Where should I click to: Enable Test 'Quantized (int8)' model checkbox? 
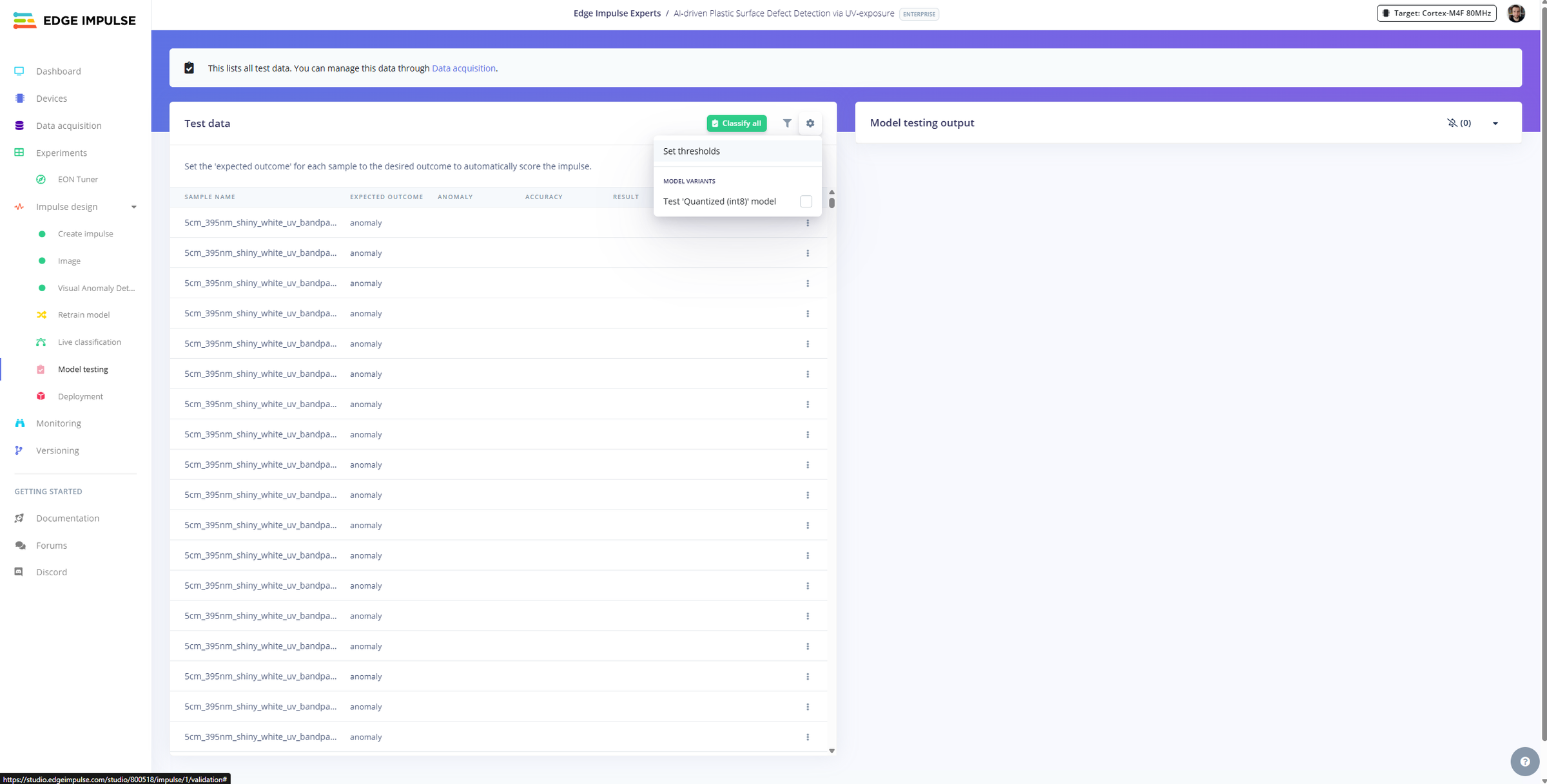click(806, 202)
